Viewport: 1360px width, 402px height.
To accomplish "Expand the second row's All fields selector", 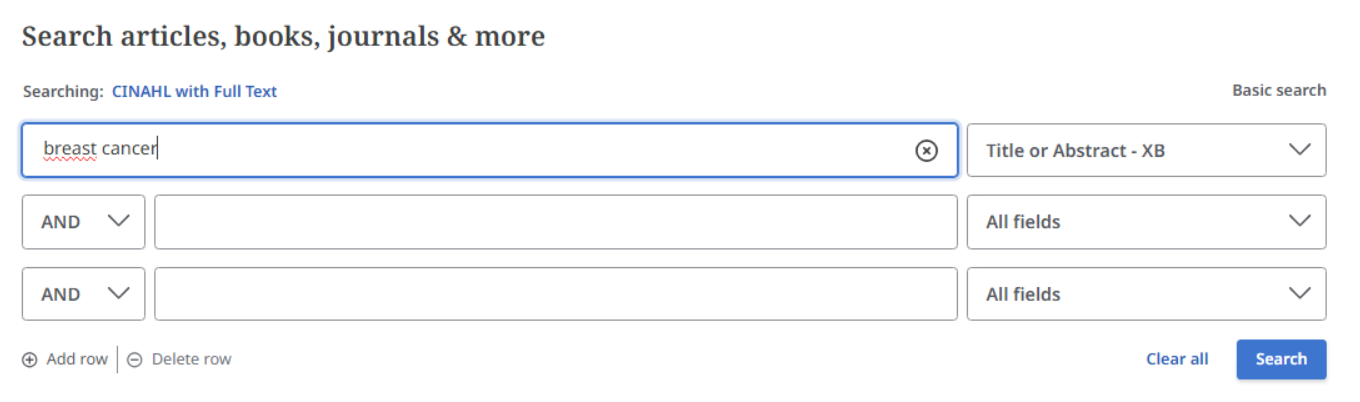I will click(x=1145, y=222).
